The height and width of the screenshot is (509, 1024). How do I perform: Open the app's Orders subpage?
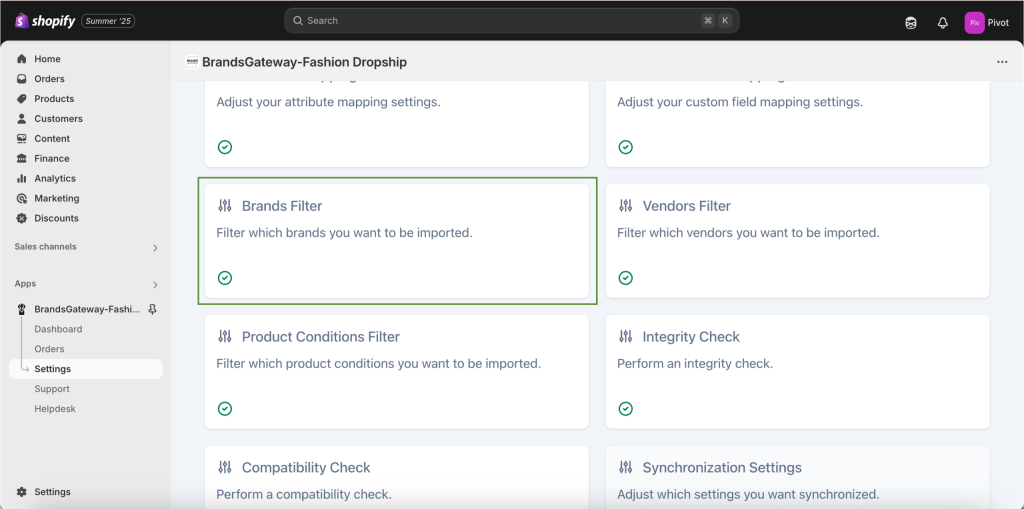(49, 349)
